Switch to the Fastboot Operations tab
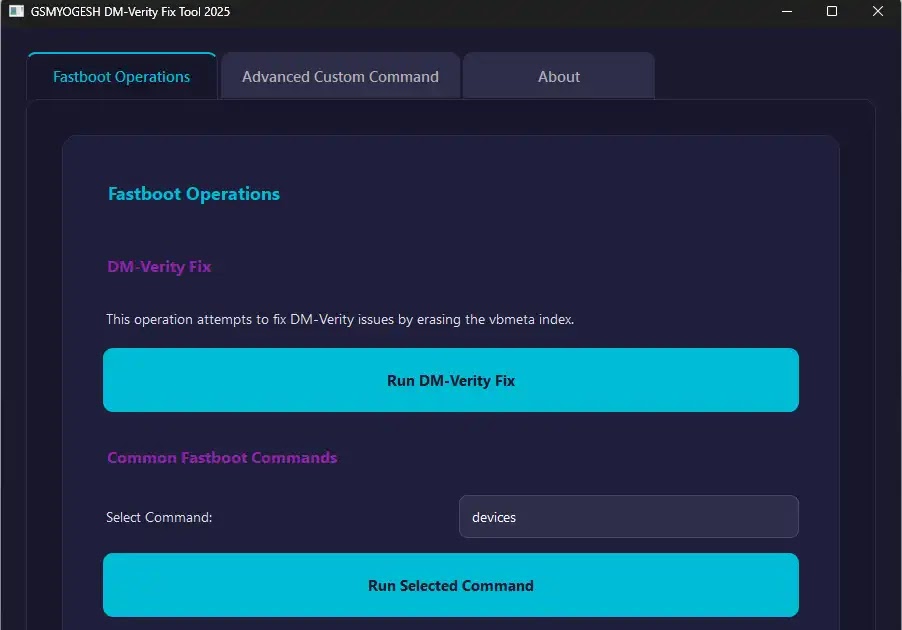This screenshot has width=902, height=630. [121, 77]
